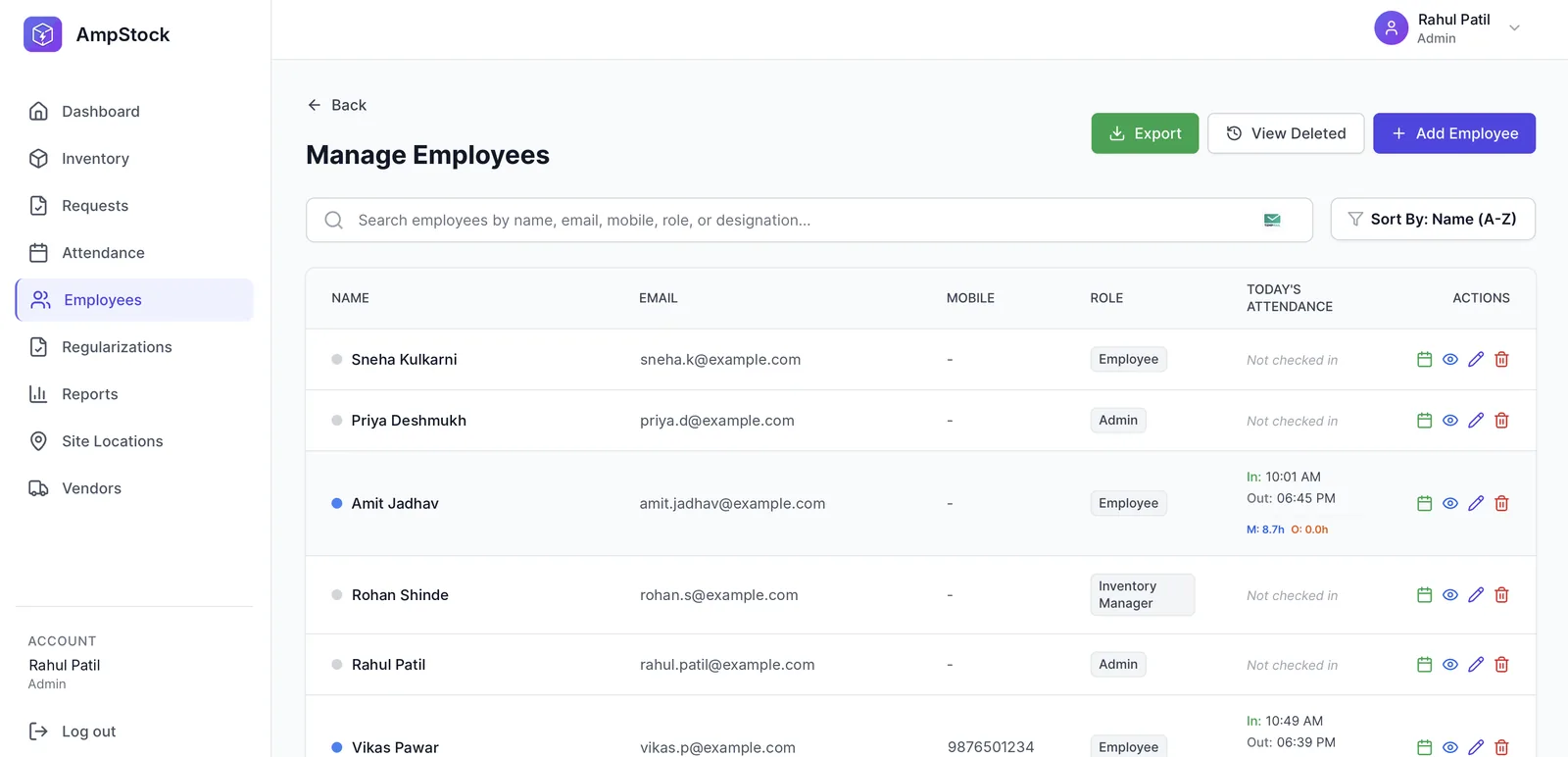Click Add Employee button
1568x757 pixels.
pos(1454,133)
